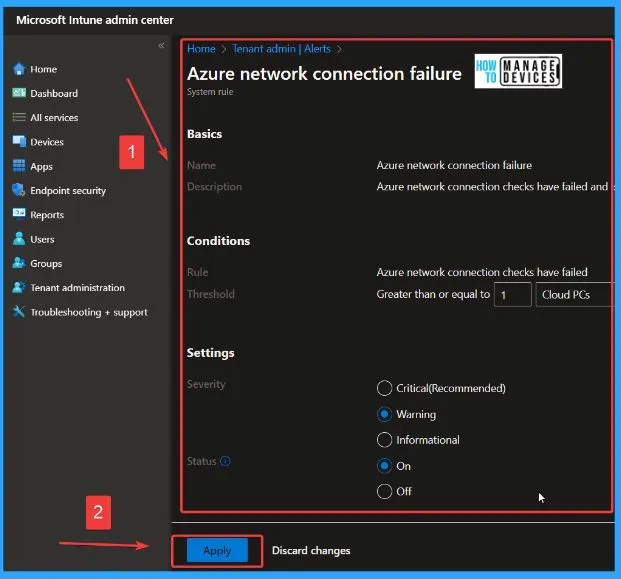Navigate to Endpoint security
This screenshot has height=579, width=621.
68,190
